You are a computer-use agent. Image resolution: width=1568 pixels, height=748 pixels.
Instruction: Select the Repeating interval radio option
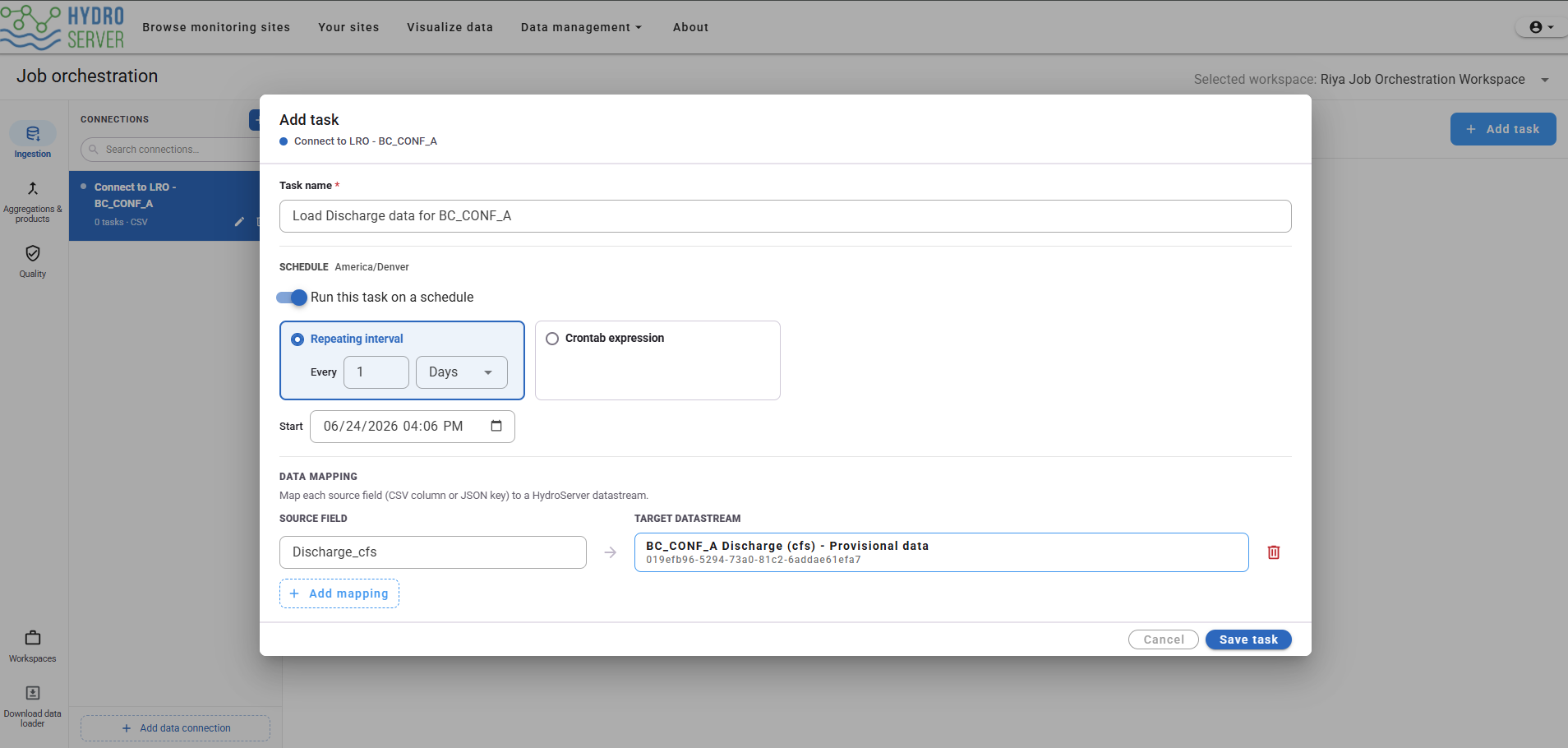(x=297, y=339)
